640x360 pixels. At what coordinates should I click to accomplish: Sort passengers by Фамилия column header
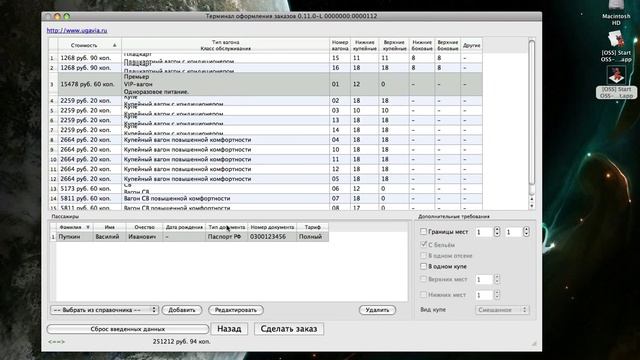click(74, 227)
